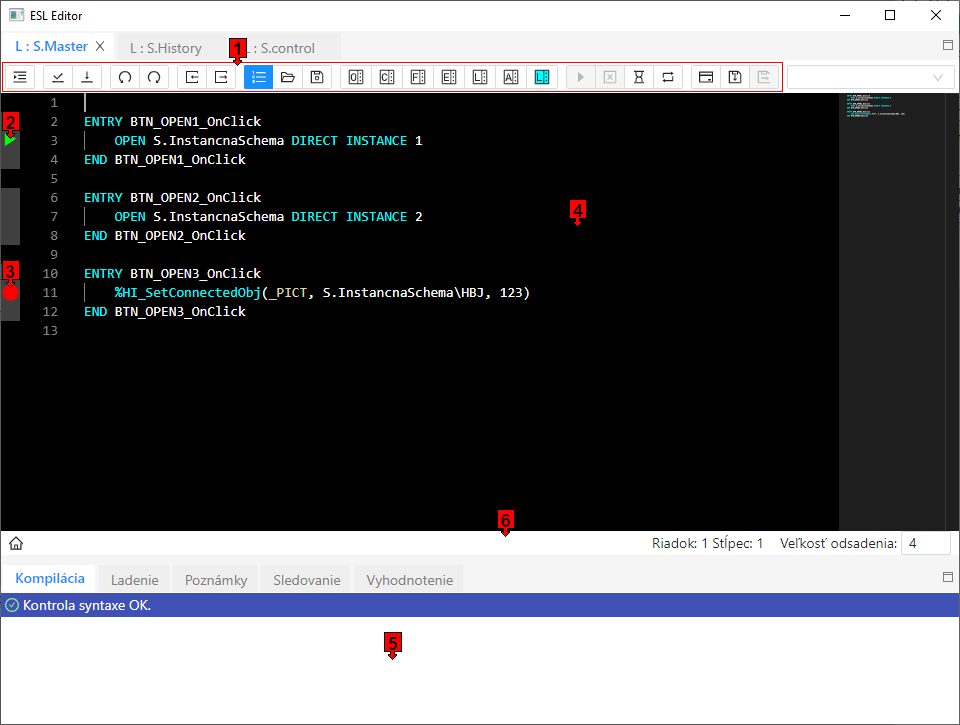The image size is (960, 725).
Task: Click the checkmark syntax check icon
Action: 59,77
